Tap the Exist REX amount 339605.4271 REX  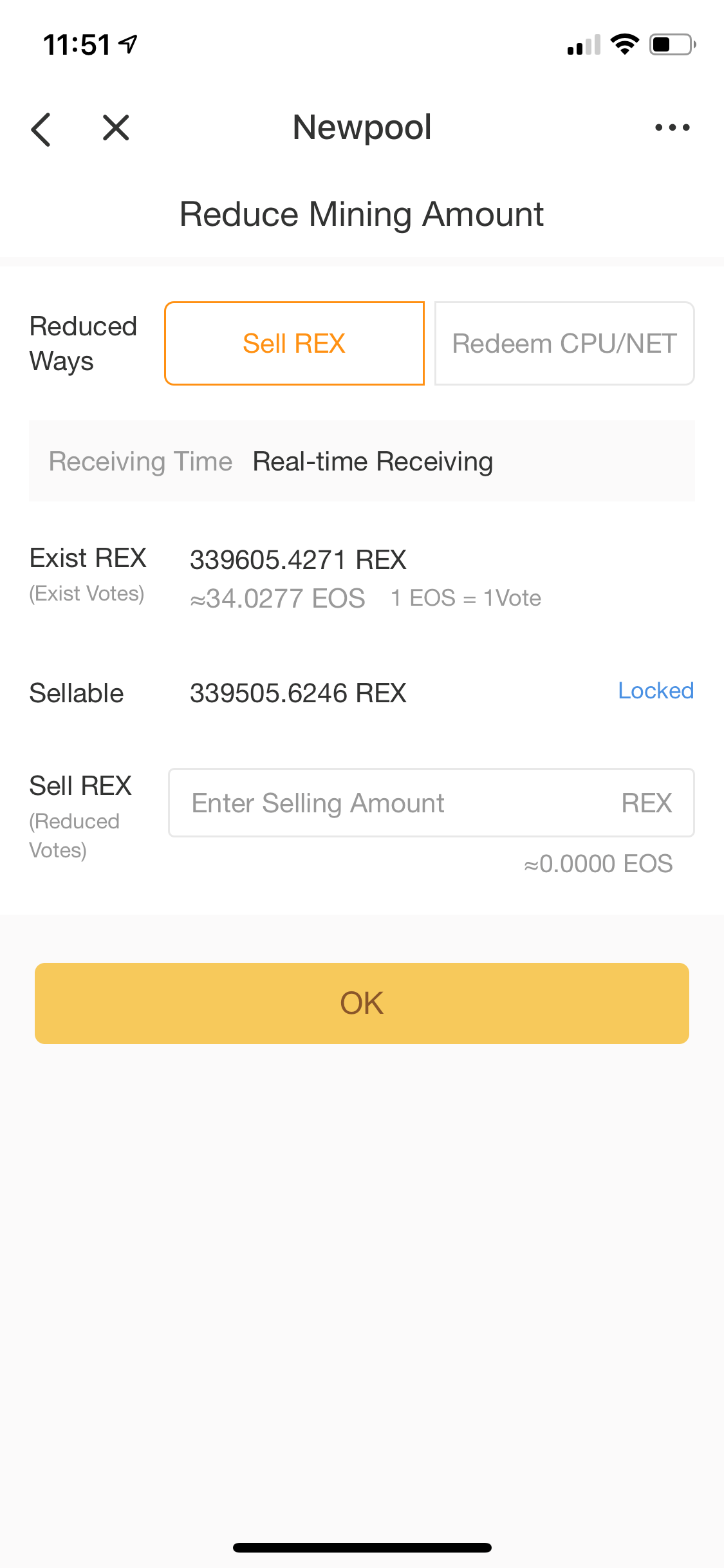tap(298, 559)
